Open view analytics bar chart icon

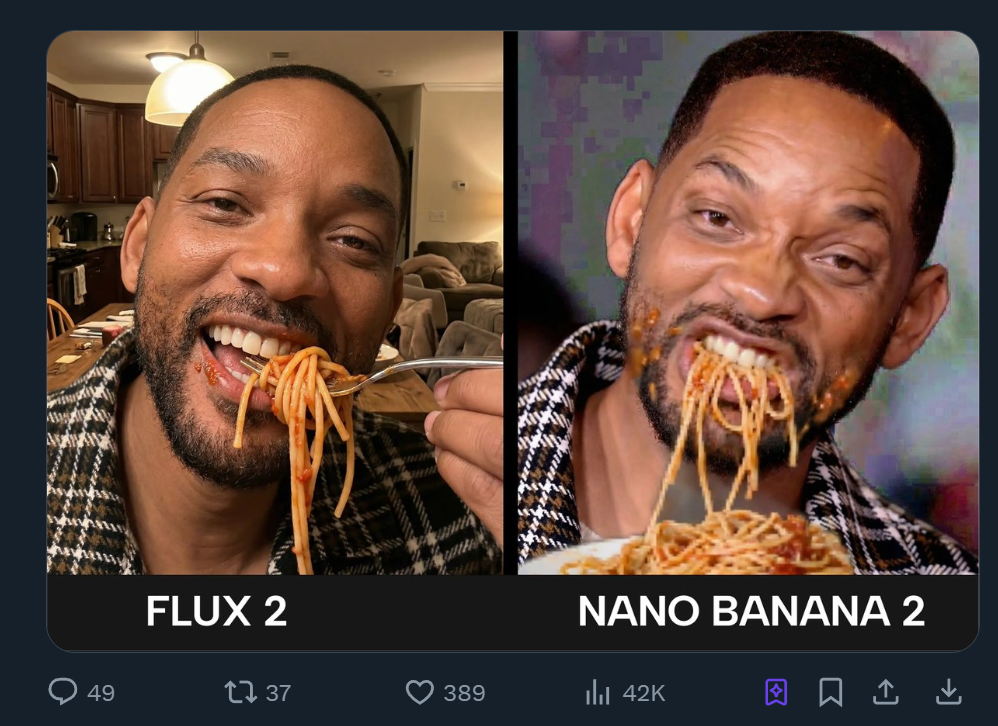(x=597, y=692)
